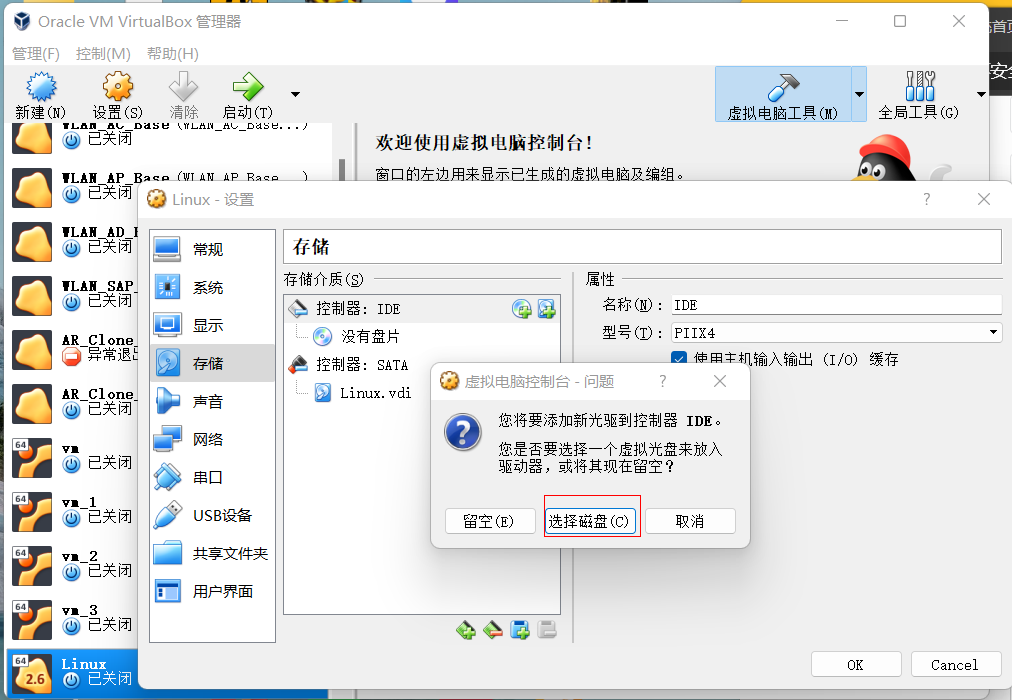Screen dimensions: 1012x700
Task: Open the 帮助(H) menu
Action: click(x=172, y=53)
